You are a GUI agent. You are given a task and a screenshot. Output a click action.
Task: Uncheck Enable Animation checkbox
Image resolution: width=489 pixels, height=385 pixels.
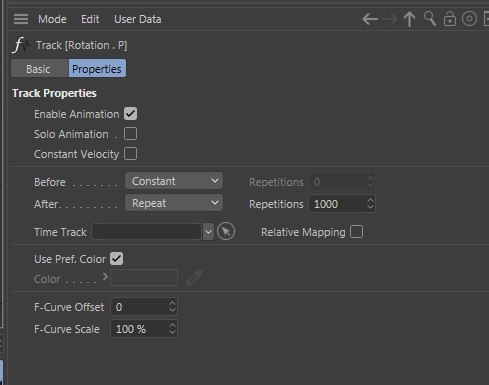pyautogui.click(x=130, y=114)
